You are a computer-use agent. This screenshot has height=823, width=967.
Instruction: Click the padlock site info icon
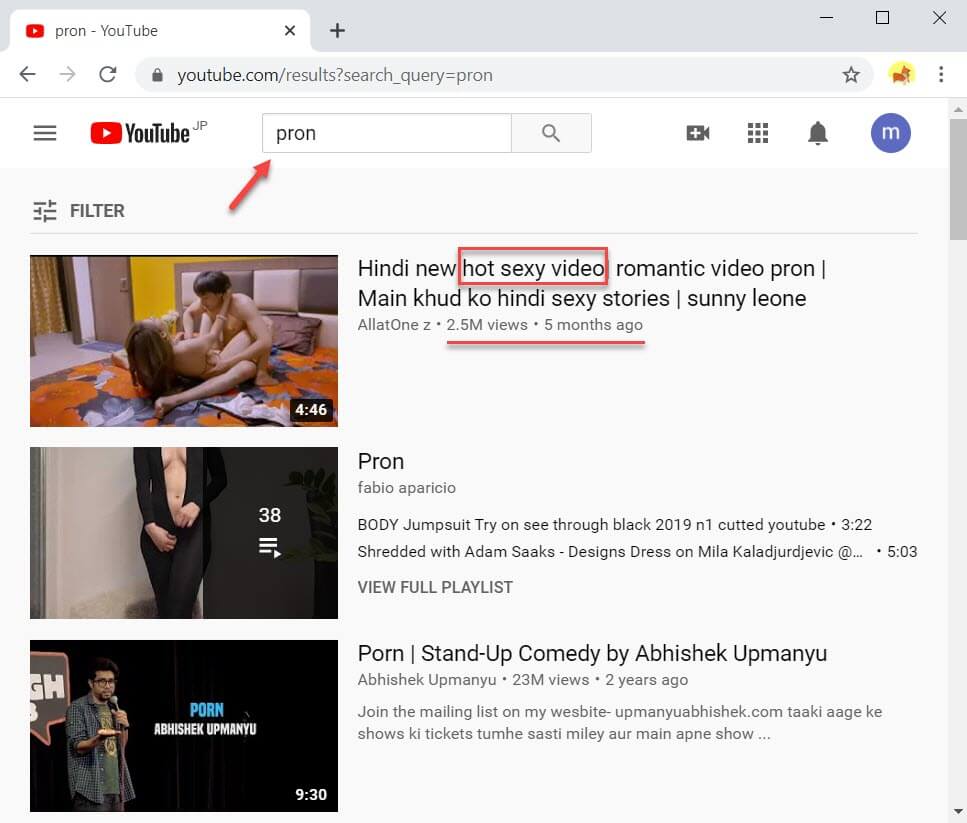157,75
